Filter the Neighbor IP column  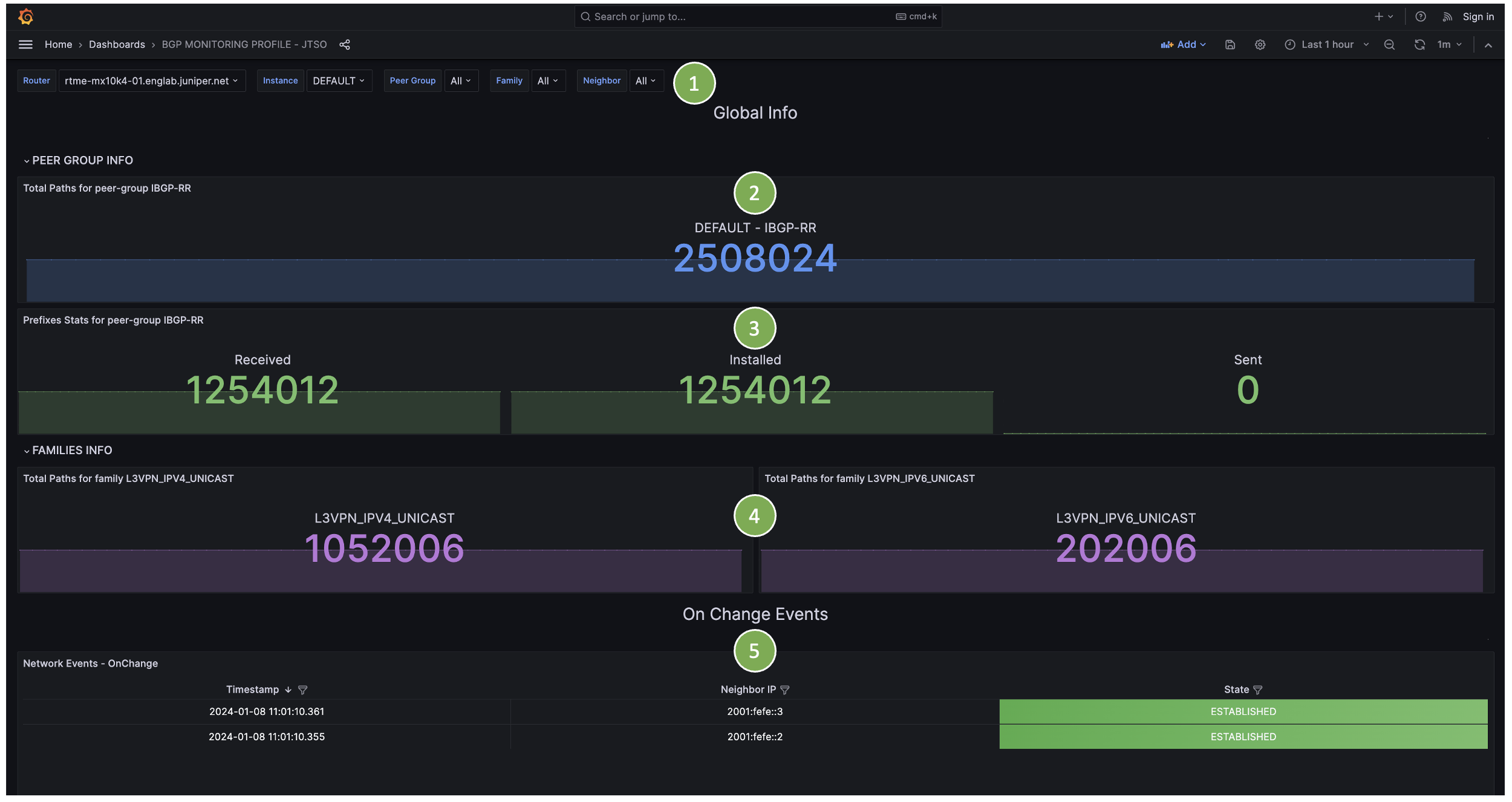point(785,690)
